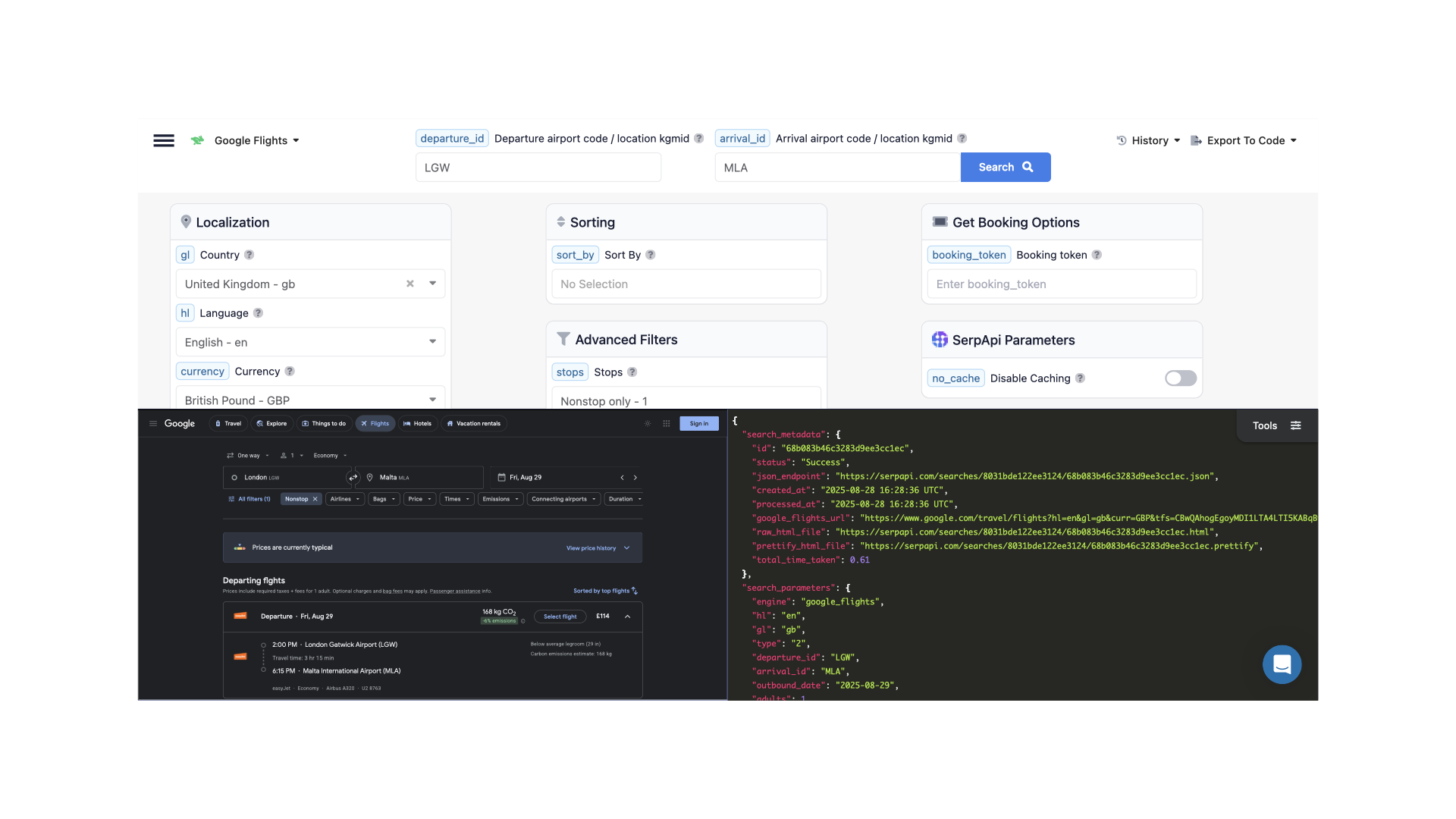
Task: Open All filters via the sliders icon
Action: [x=231, y=499]
